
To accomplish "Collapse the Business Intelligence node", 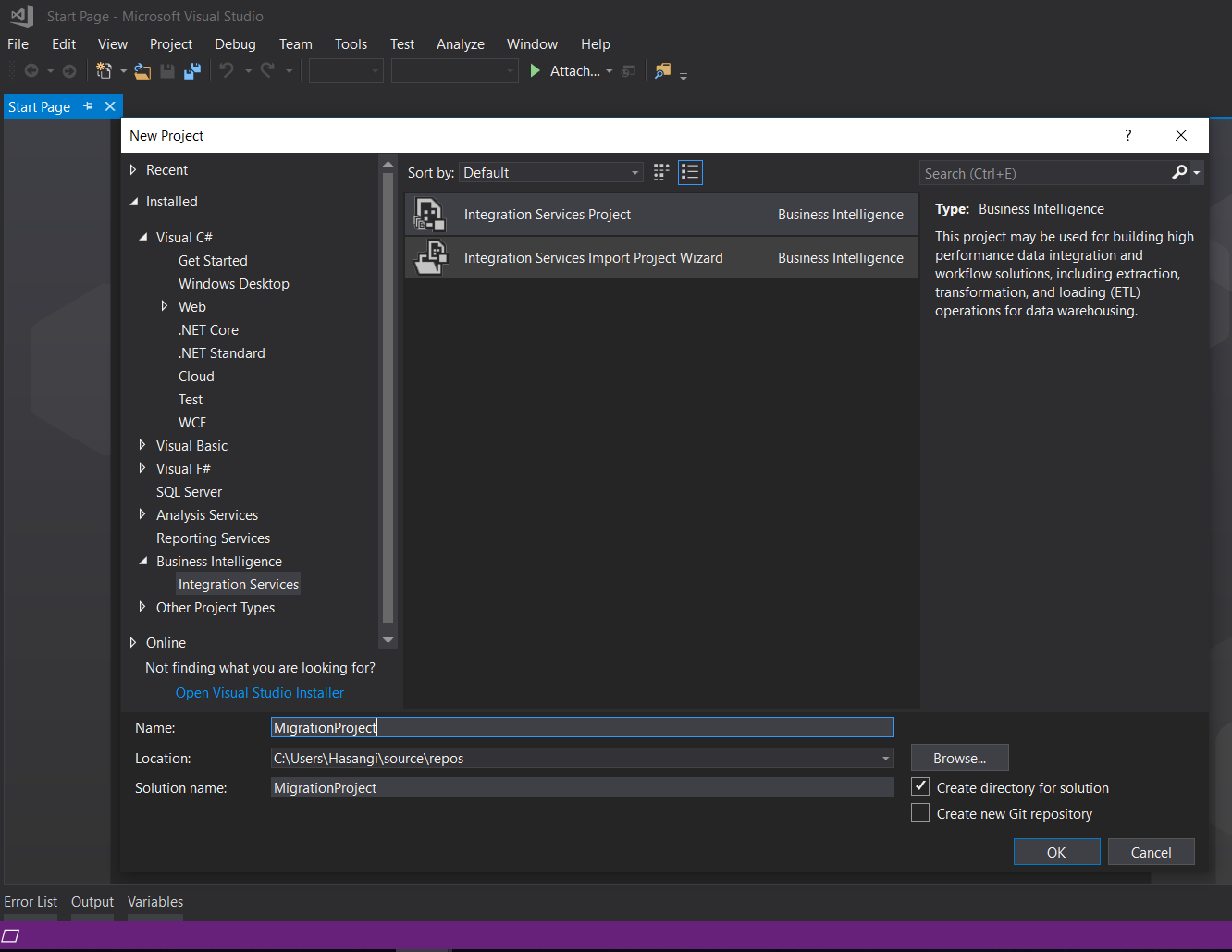I will [143, 562].
